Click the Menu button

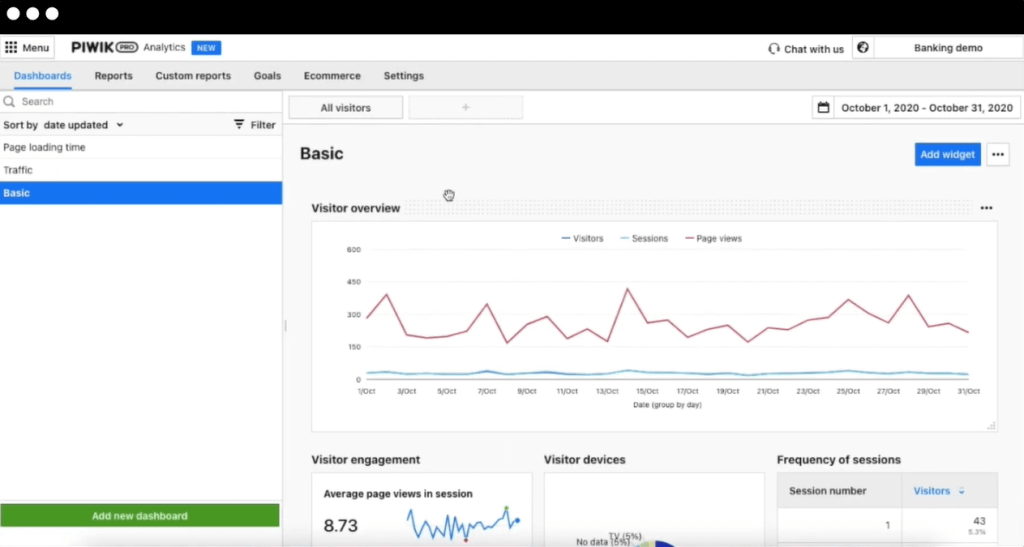click(x=27, y=48)
